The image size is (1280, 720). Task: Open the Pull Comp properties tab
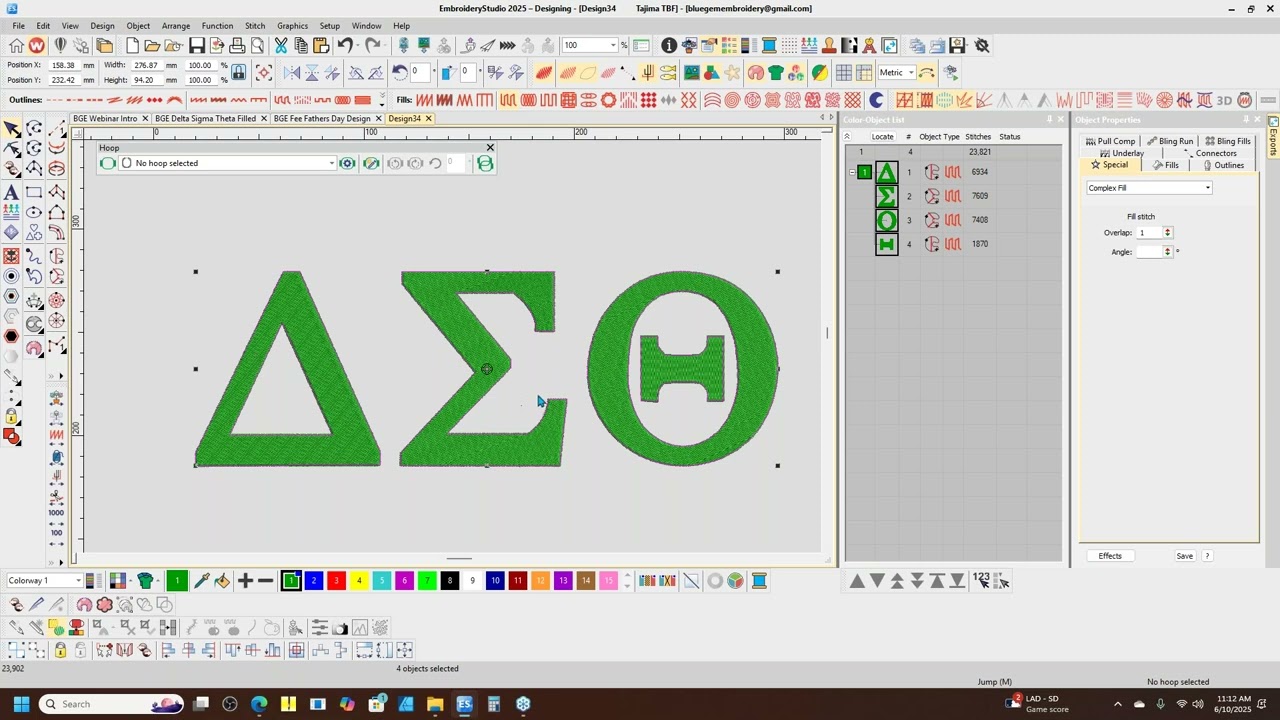point(1111,141)
